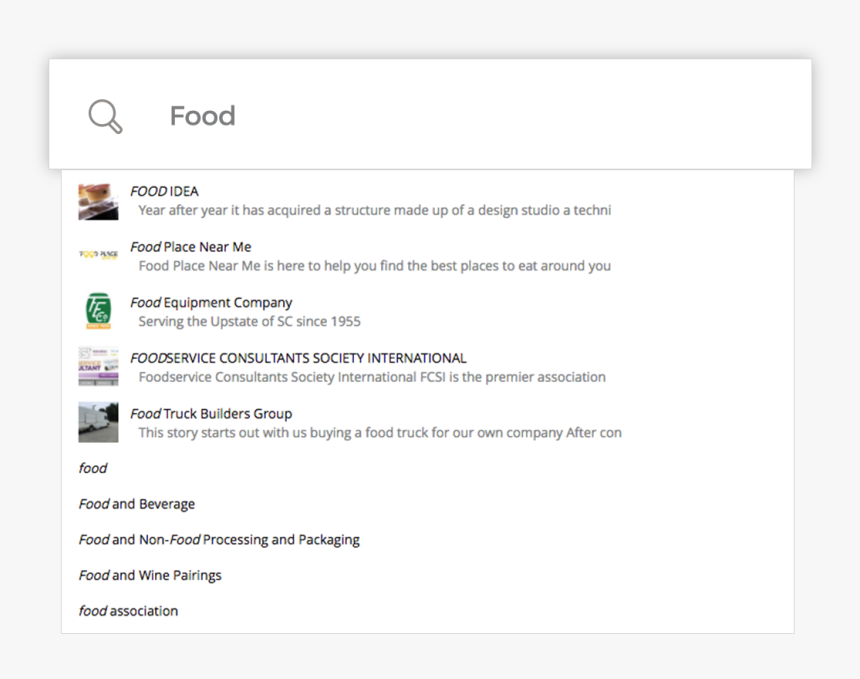Pick the plain 'food' suggestion
The image size is (860, 679).
(x=93, y=468)
